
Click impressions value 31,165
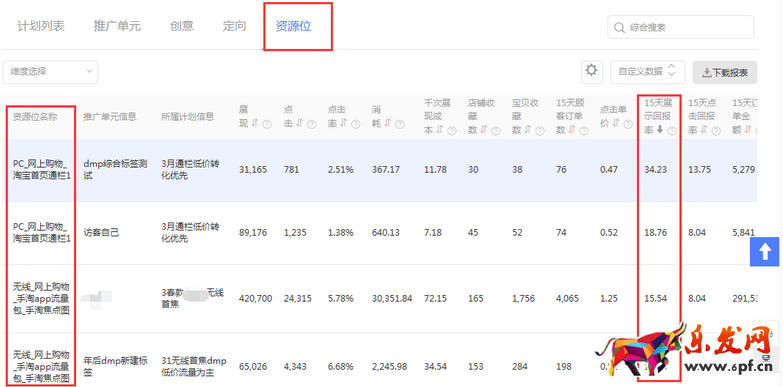253,170
